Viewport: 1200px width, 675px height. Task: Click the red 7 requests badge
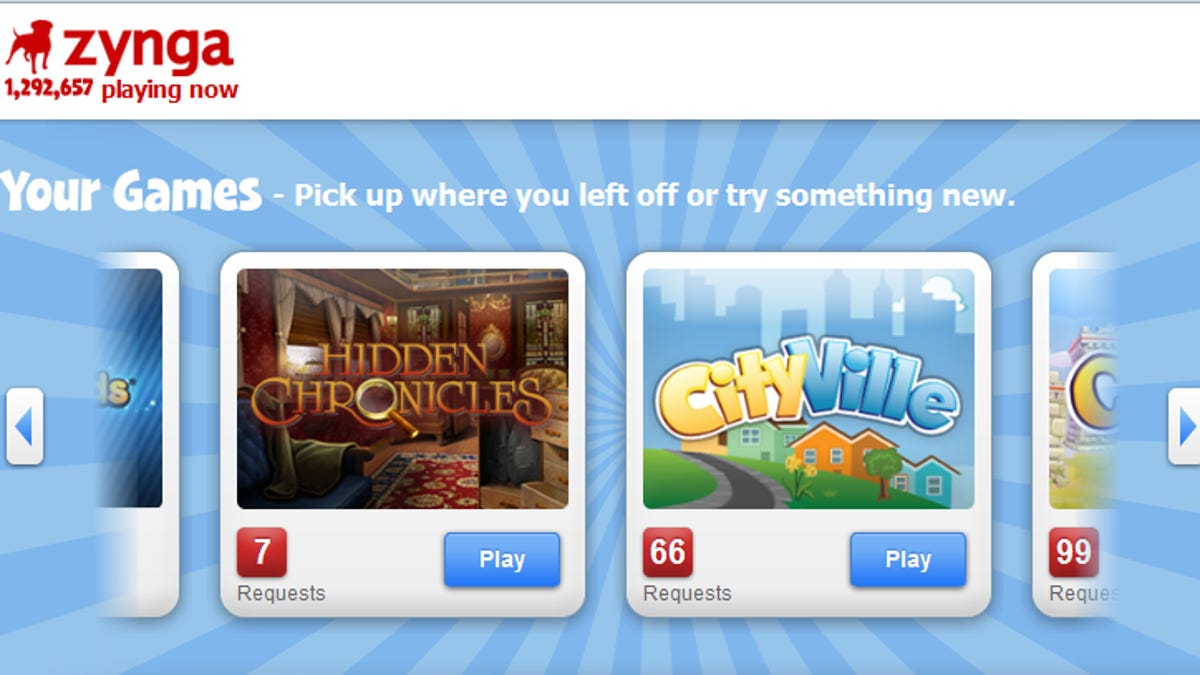[x=262, y=553]
